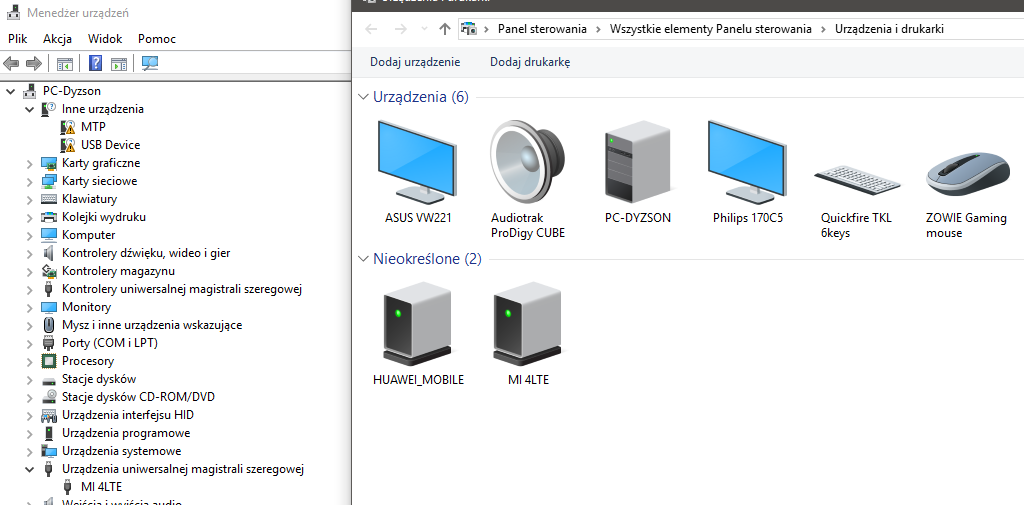Image resolution: width=1024 pixels, height=505 pixels.
Task: Click the Up arrow in Explorer navigation
Action: (445, 29)
